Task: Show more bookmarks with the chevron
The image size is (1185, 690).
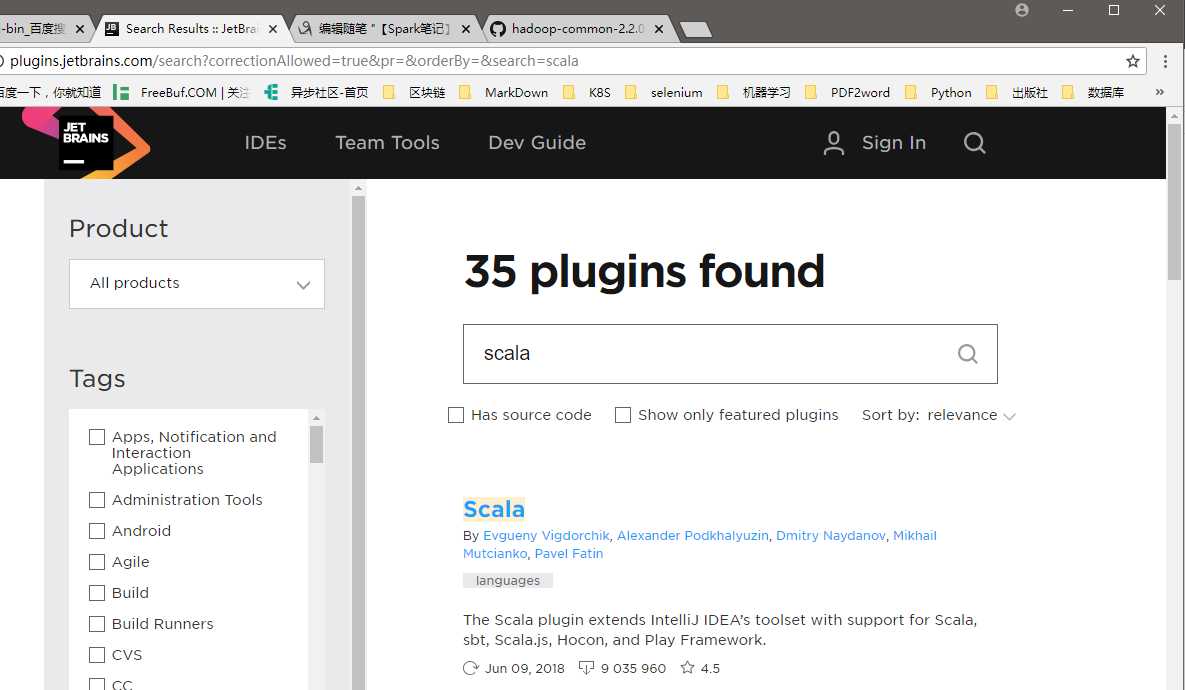Action: (x=1159, y=92)
